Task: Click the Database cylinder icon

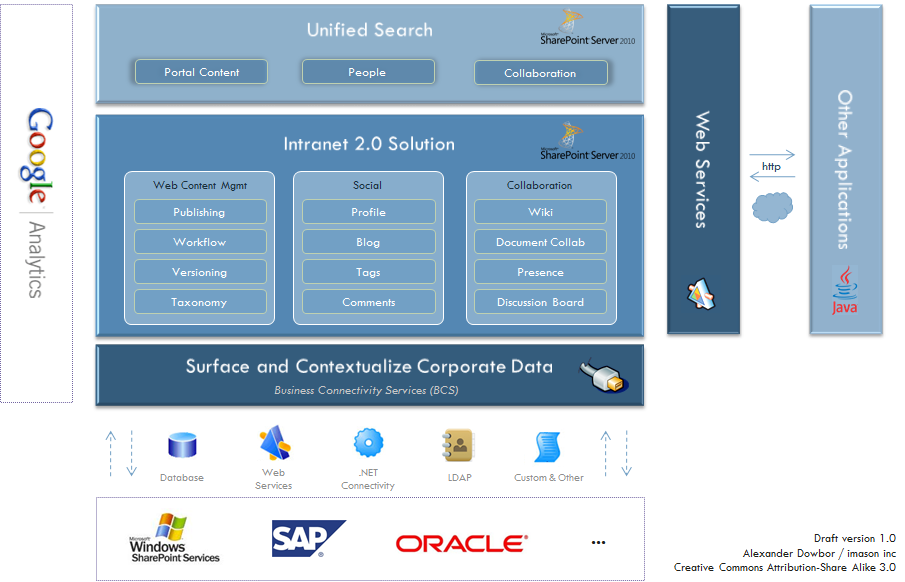Action: (x=182, y=447)
